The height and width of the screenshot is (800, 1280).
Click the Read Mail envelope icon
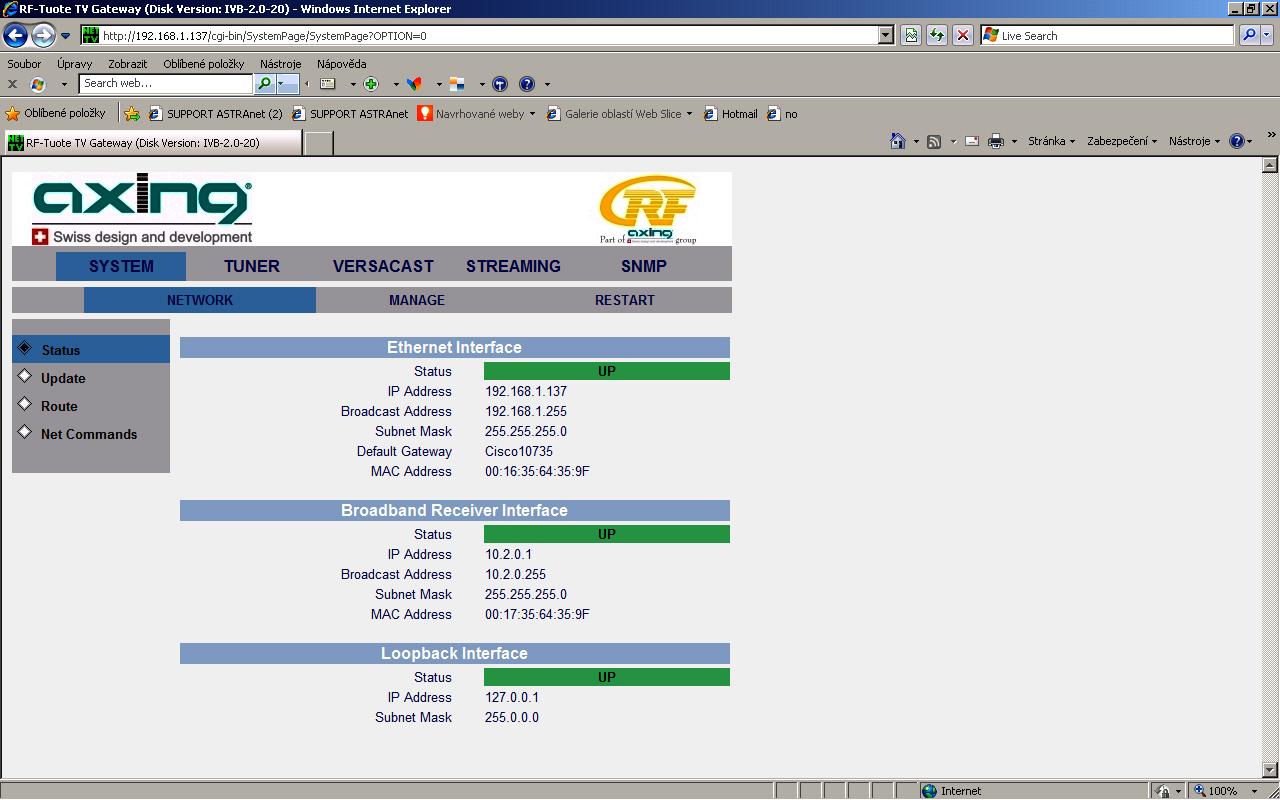click(x=971, y=142)
